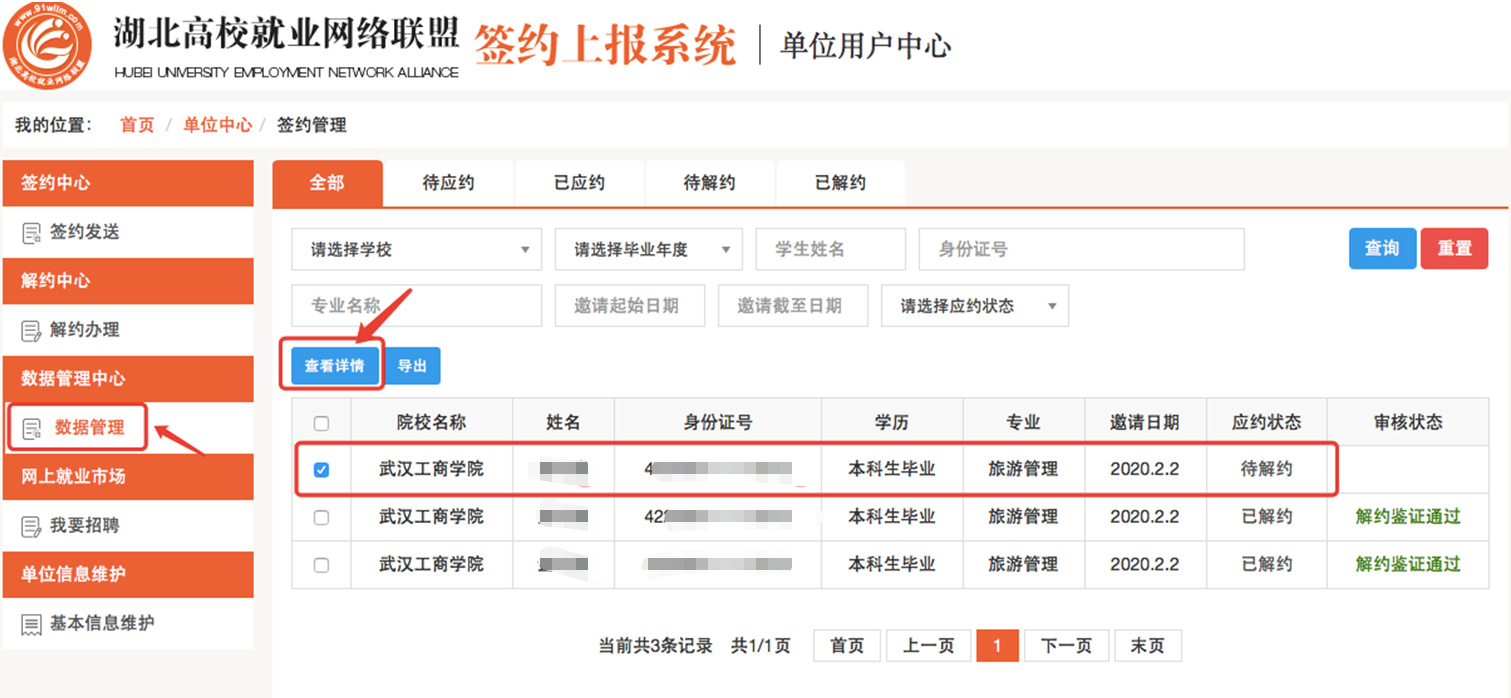Click the 下一页 pagination button
Viewport: 1511px width, 698px height.
point(1065,646)
